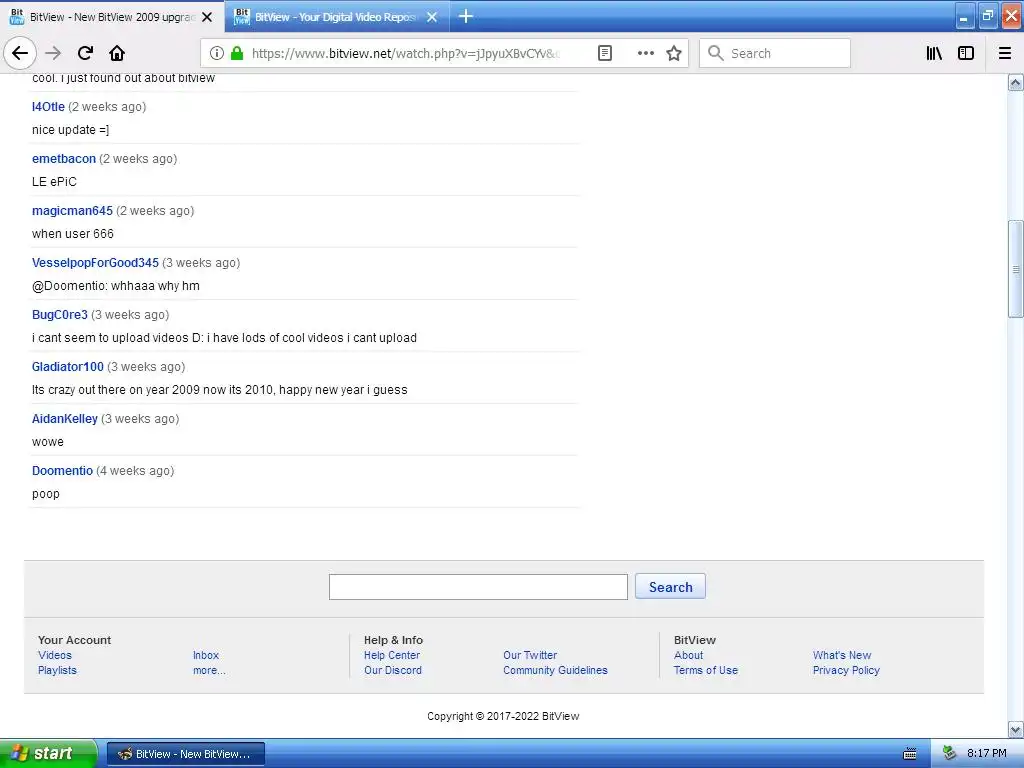Go back using the browser back arrow
Viewport: 1024px width, 768px height.
tap(20, 53)
